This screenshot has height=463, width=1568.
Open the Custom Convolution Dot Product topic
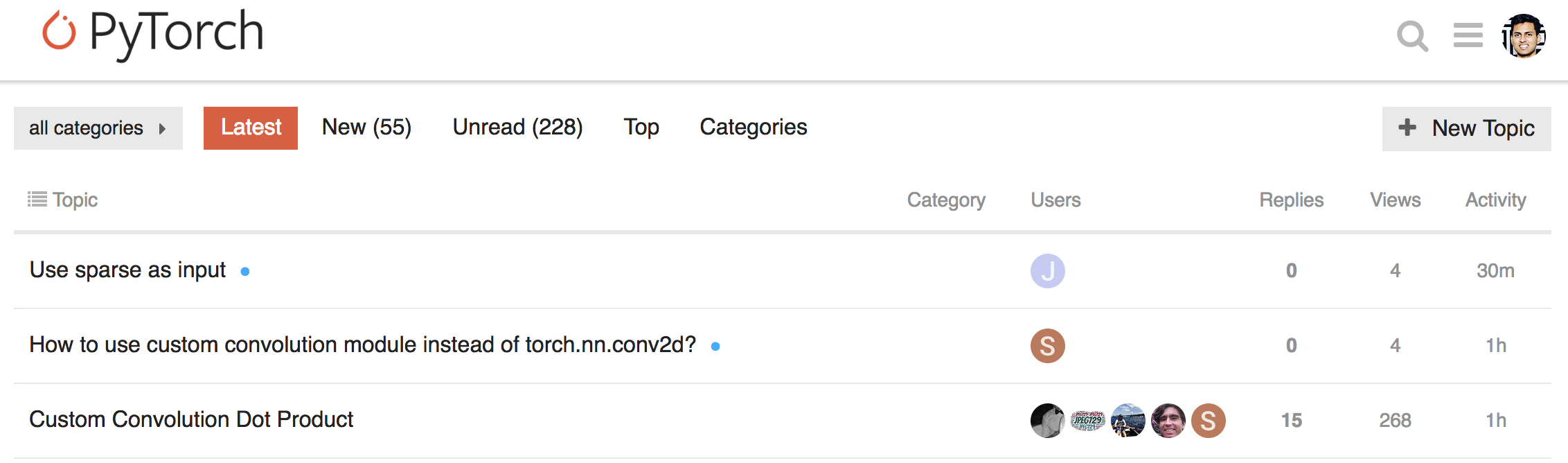click(x=191, y=419)
